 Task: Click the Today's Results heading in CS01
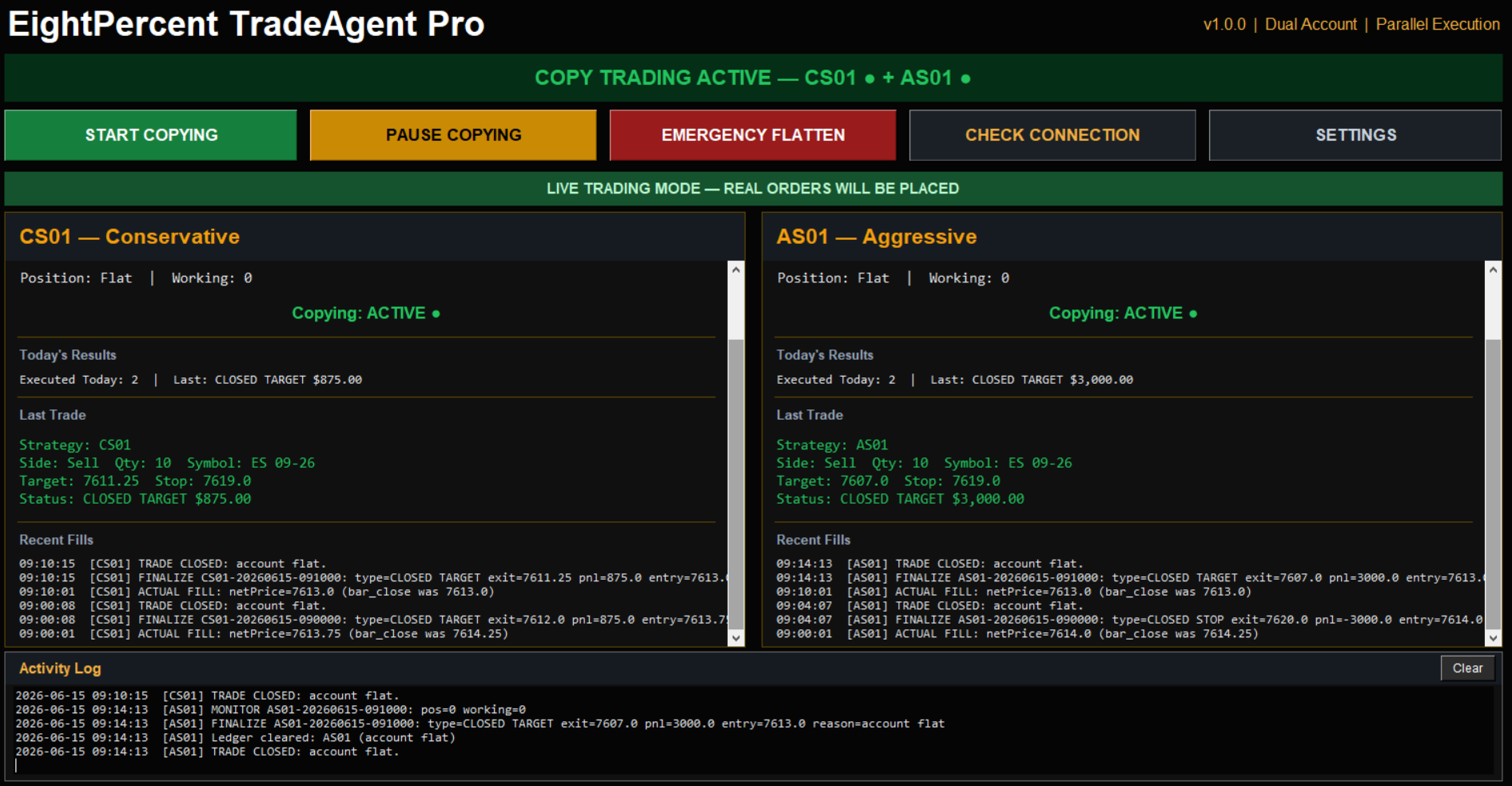click(x=68, y=355)
